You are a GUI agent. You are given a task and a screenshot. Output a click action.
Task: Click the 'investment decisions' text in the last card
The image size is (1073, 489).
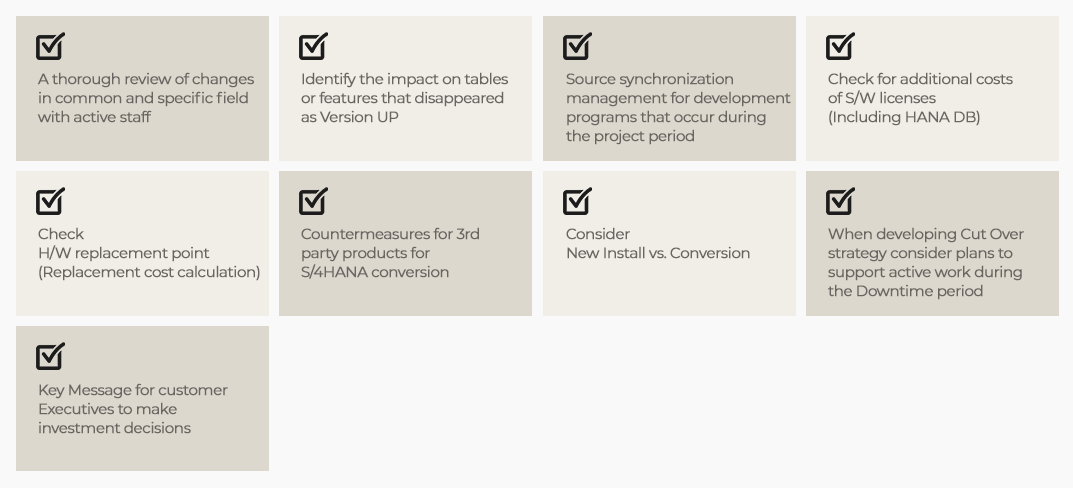[114, 428]
